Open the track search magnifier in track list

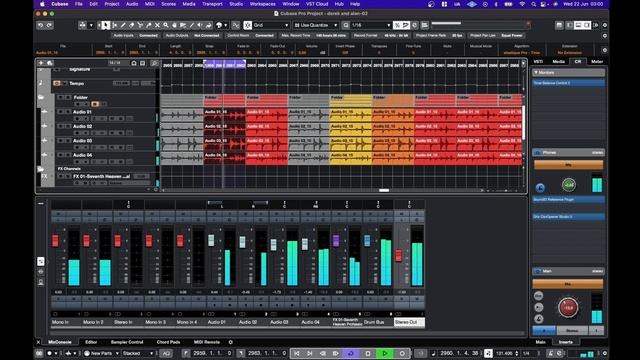tap(154, 63)
